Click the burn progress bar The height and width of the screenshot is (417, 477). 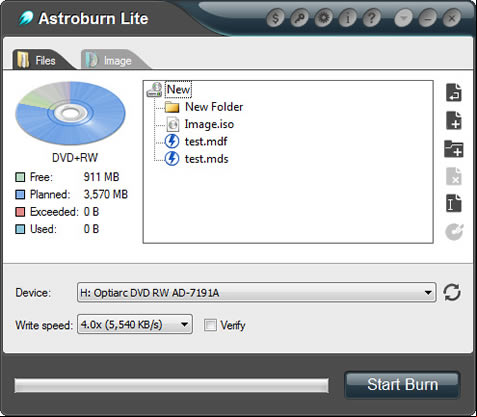171,385
